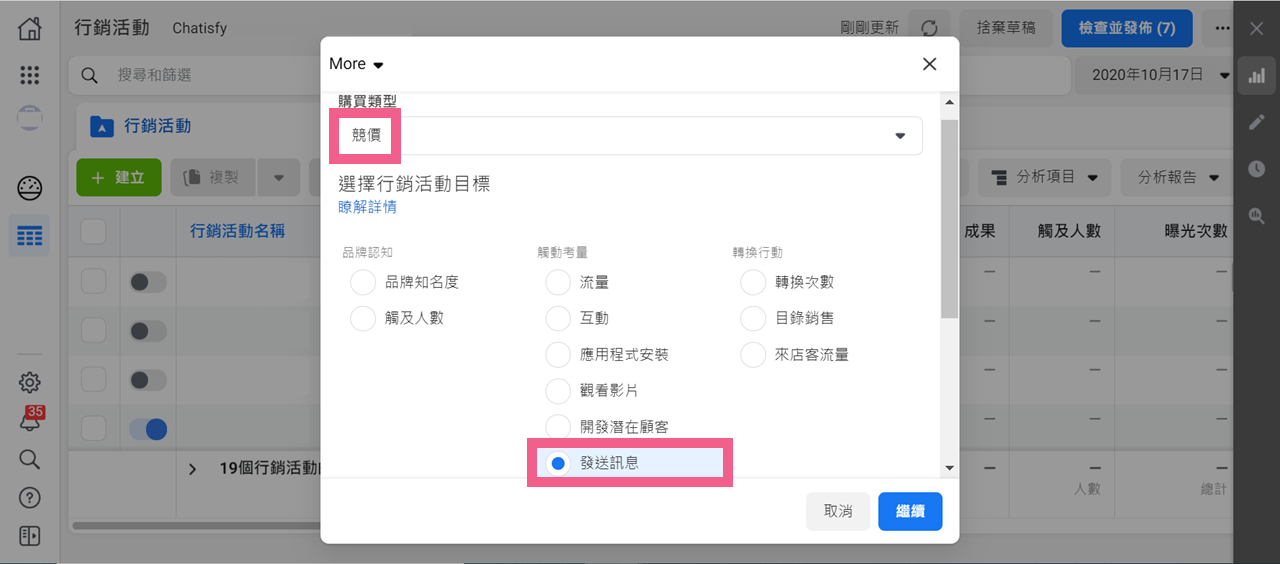Screen dimensions: 1280x564
Task: Click the dialog's vertical scrollbar
Action: pos(949,220)
